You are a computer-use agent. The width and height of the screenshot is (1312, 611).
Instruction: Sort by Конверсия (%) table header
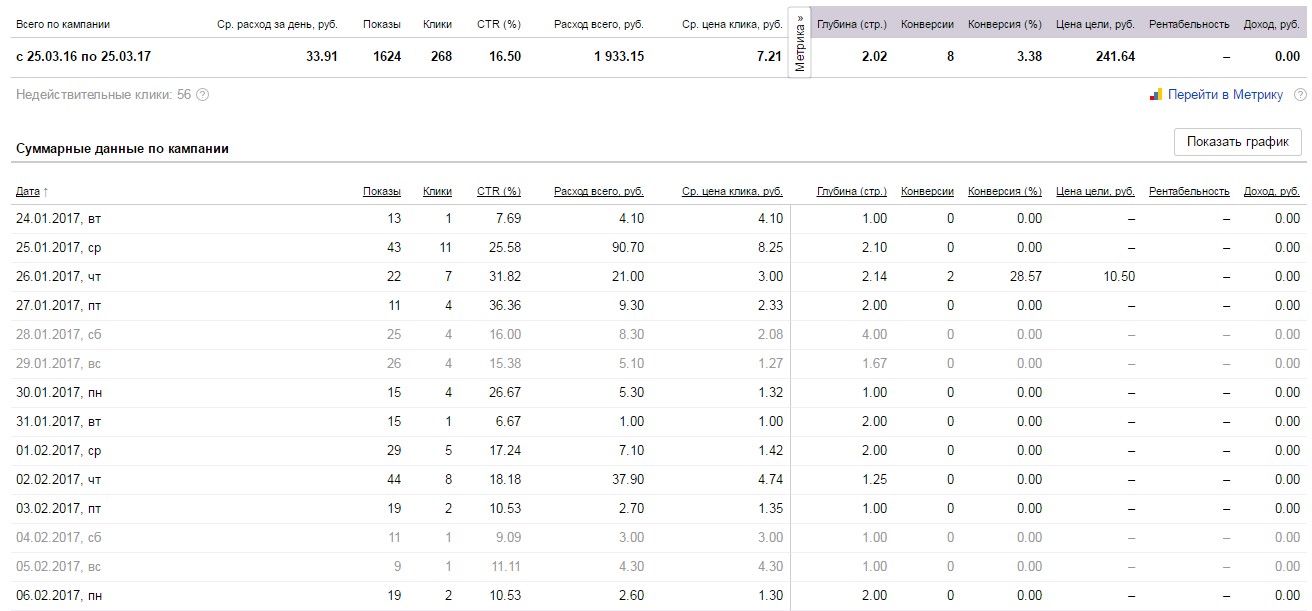pyautogui.click(x=1005, y=191)
